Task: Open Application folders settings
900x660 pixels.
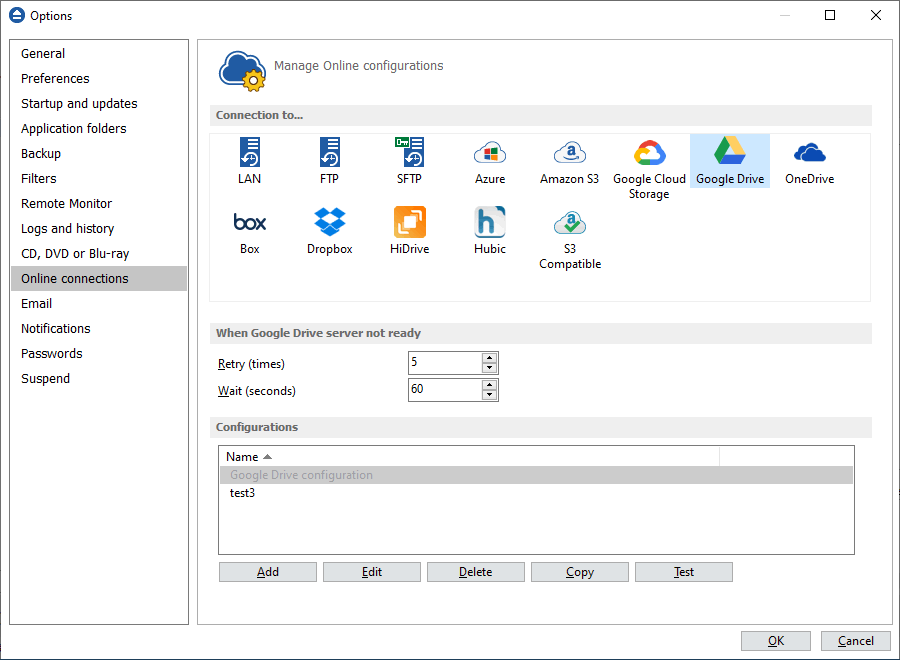Action: 99,129
